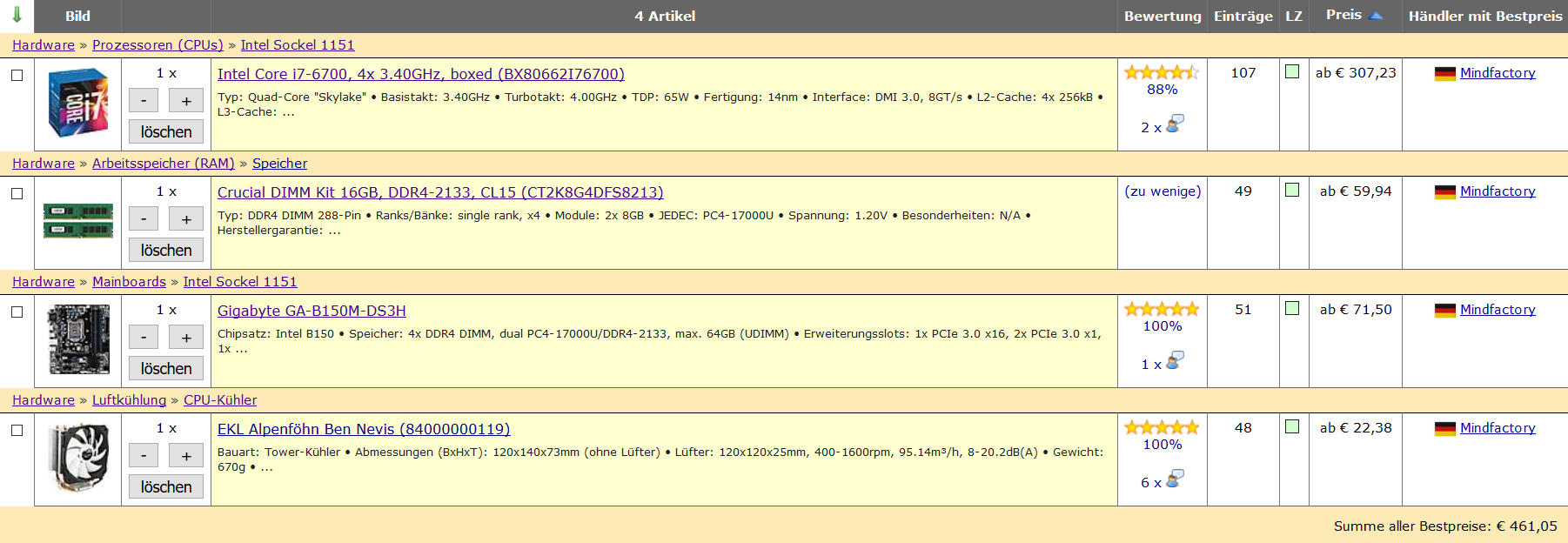Open Mindfactory link for Gigabyte mainboard

pyautogui.click(x=1498, y=310)
